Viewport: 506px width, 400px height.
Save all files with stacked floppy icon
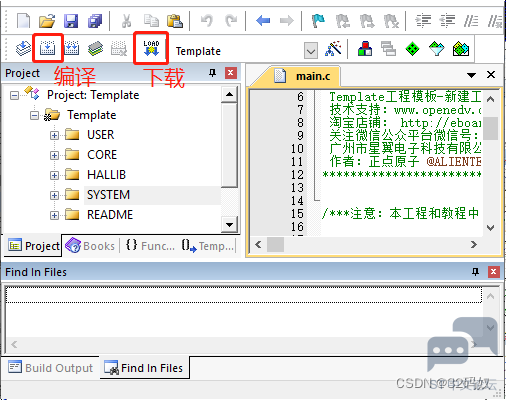tap(95, 21)
